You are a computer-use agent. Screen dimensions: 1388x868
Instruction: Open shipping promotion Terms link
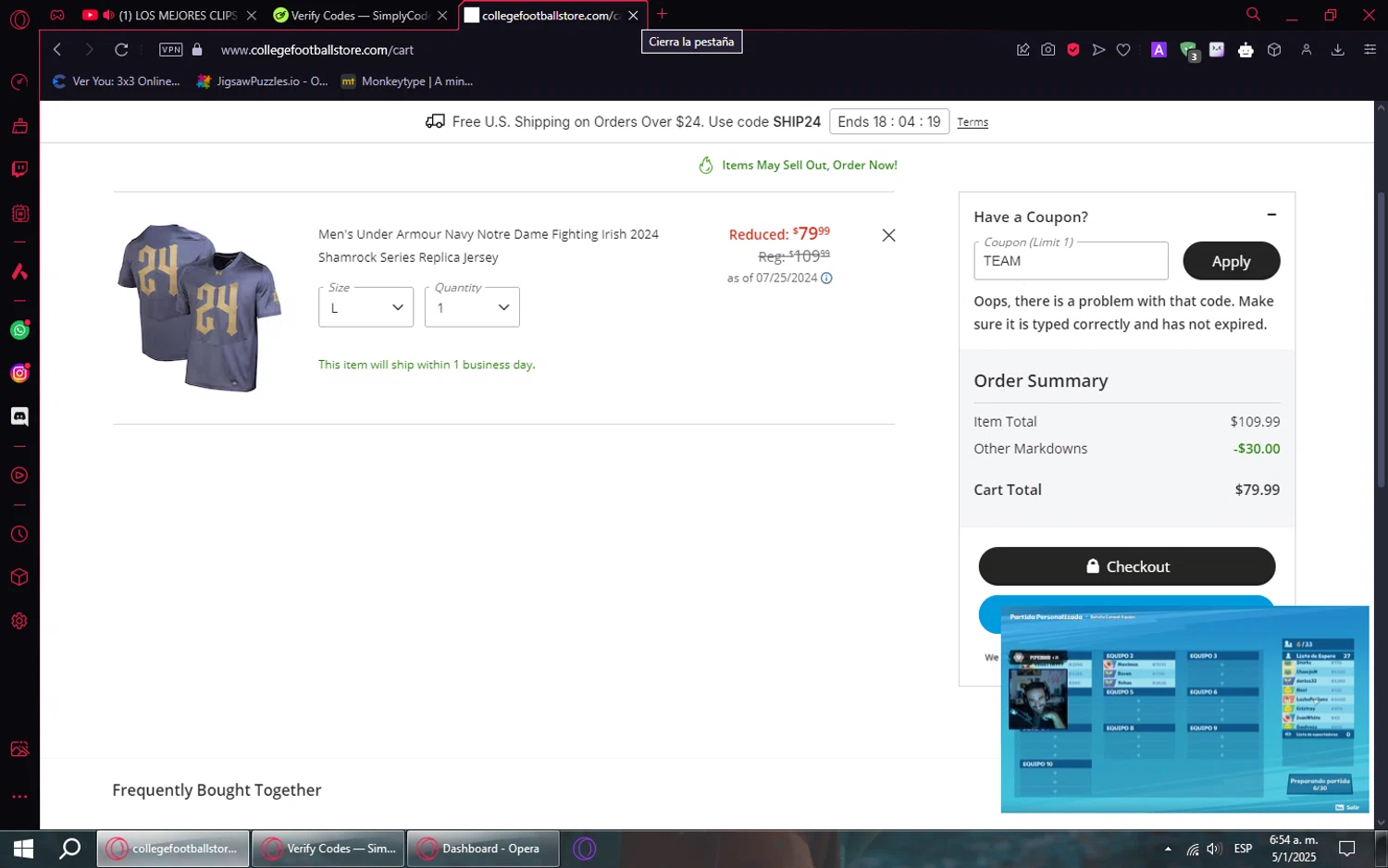973,122
